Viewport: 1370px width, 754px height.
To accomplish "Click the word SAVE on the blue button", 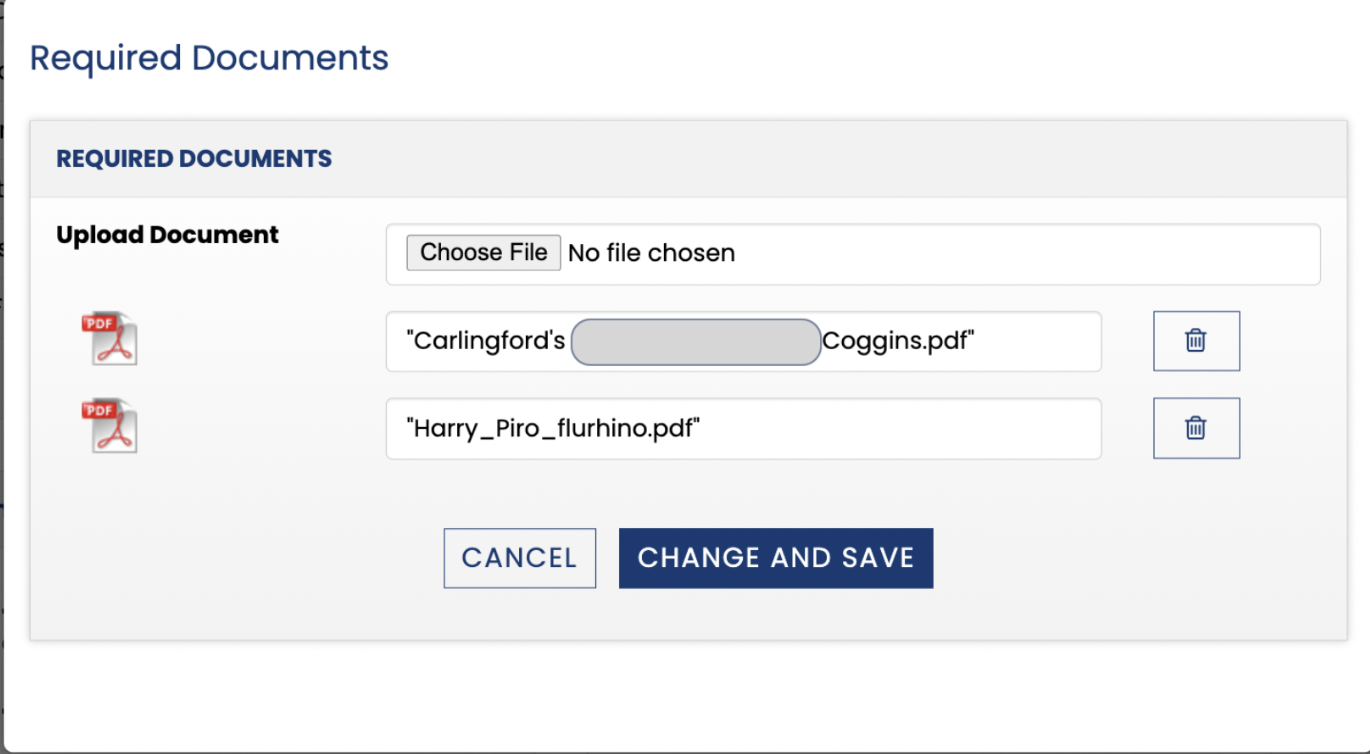I will [x=878, y=558].
